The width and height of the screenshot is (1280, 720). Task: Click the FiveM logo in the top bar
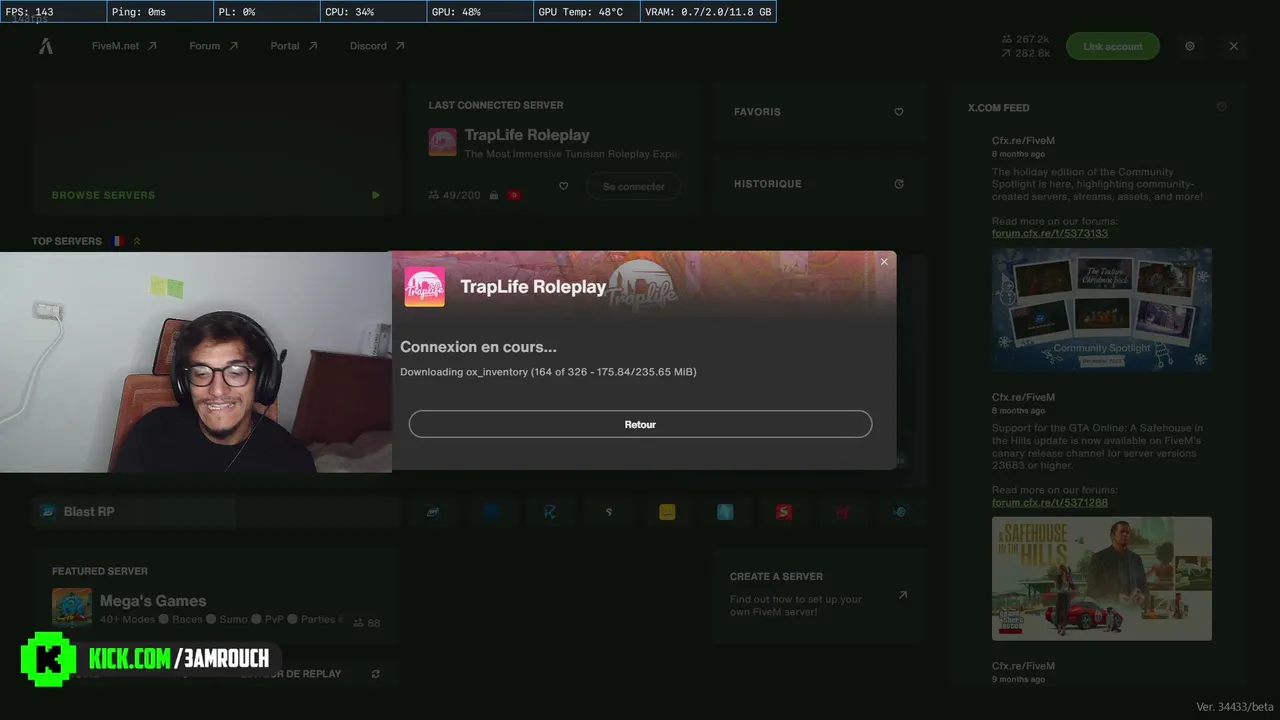tap(46, 46)
